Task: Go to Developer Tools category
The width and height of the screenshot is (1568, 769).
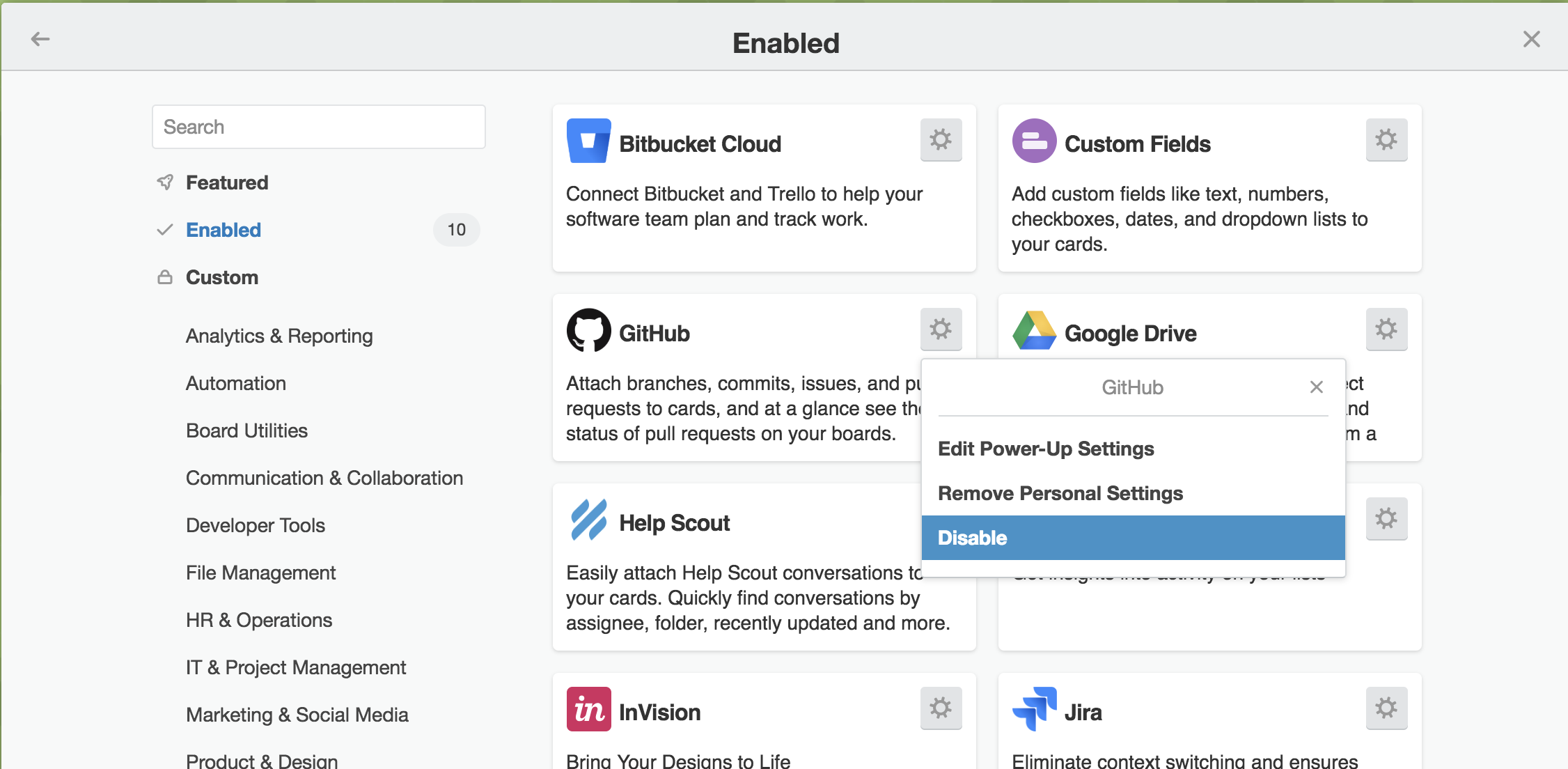Action: point(255,525)
